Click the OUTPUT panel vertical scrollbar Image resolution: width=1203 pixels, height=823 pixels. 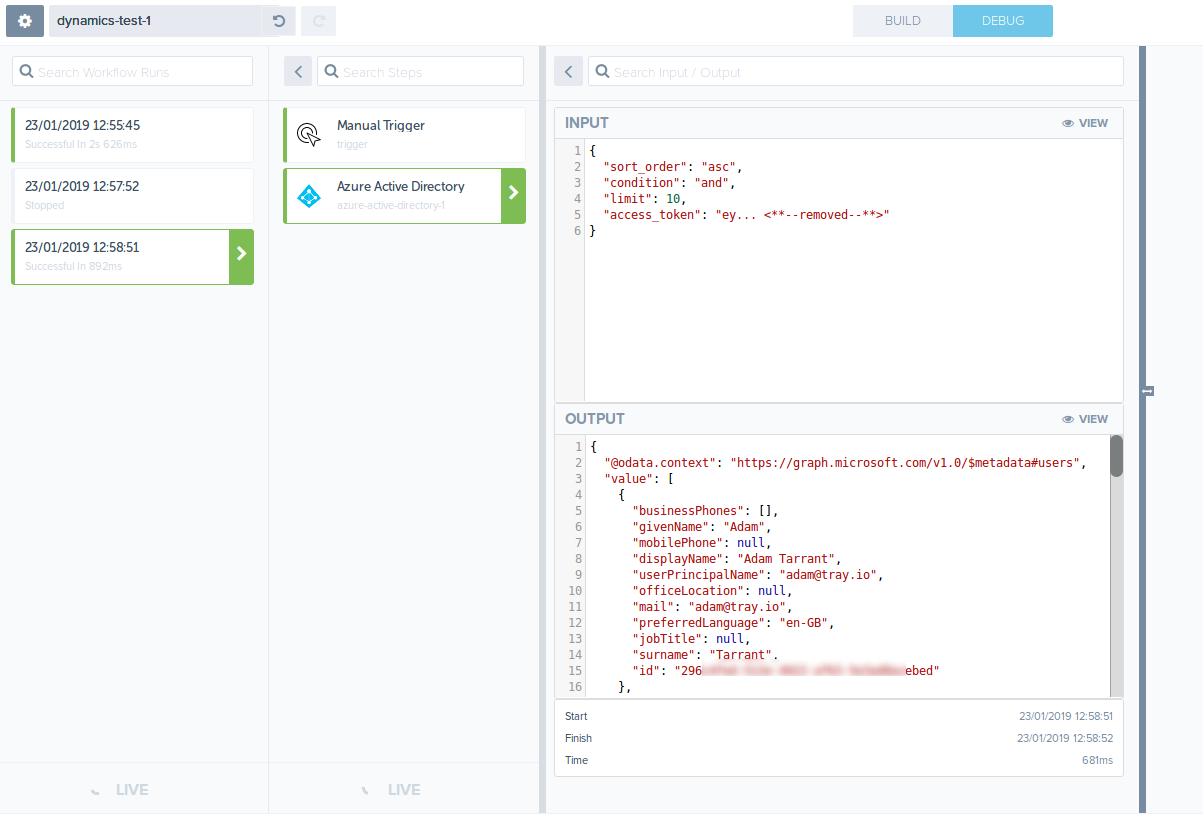pyautogui.click(x=1116, y=456)
